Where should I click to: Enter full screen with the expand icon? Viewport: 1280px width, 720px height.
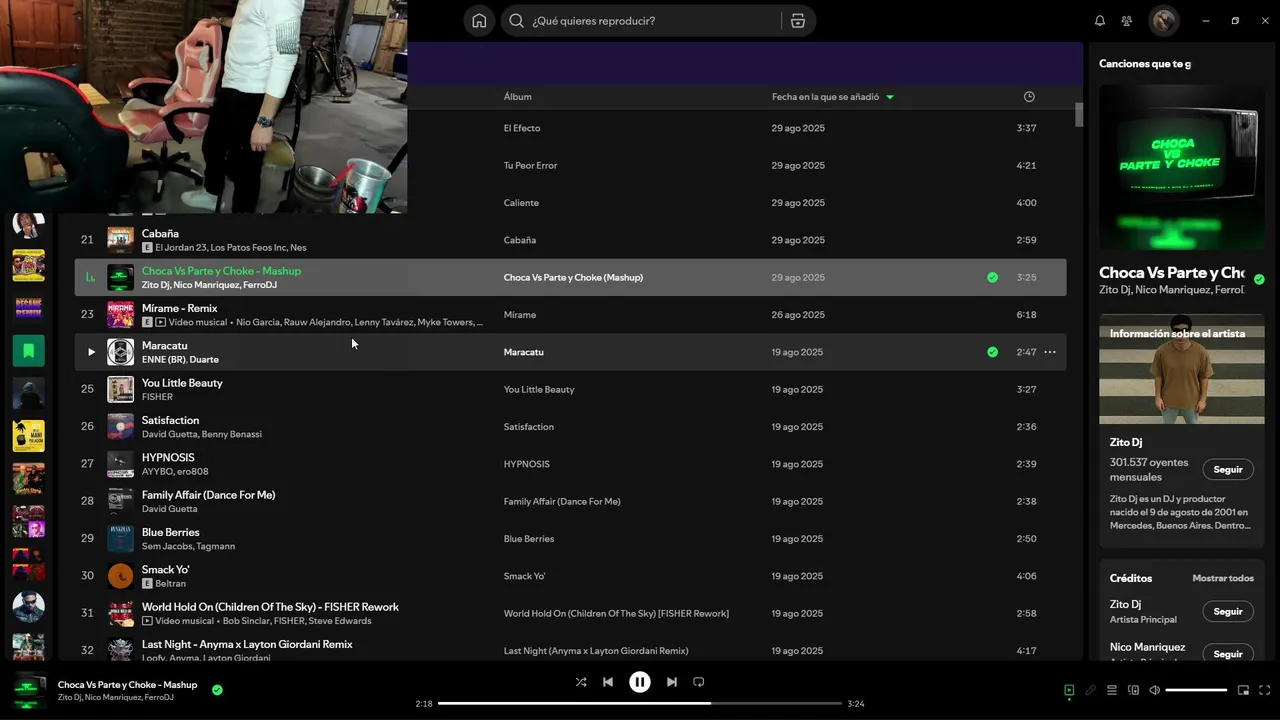tap(1265, 690)
